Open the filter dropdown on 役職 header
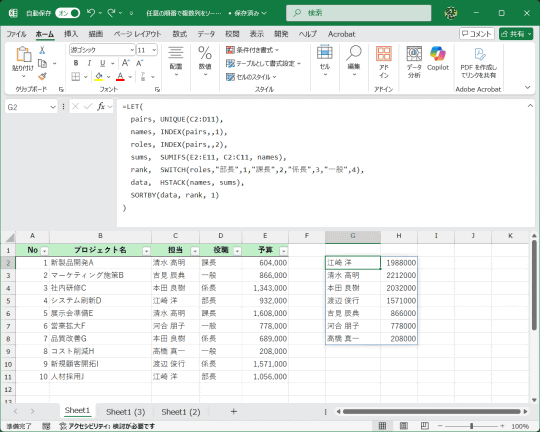The height and width of the screenshot is (432, 540). point(237,251)
